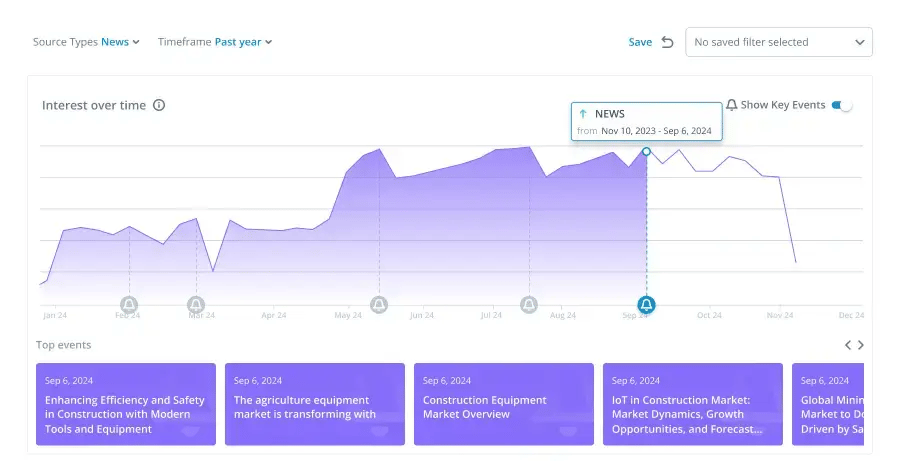The height and width of the screenshot is (462, 900).
Task: Click the Oct 24 axis label
Action: [709, 315]
